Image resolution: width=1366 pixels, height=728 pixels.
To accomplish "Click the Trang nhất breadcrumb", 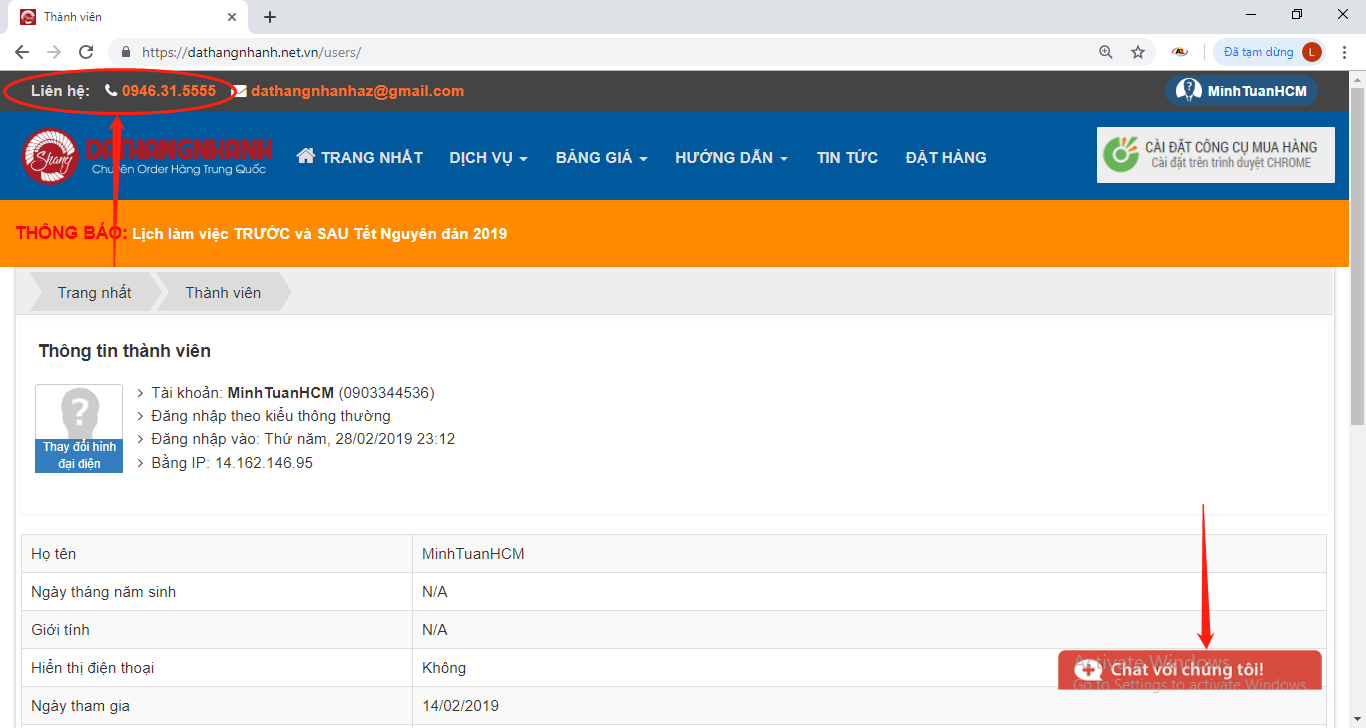I will [94, 293].
